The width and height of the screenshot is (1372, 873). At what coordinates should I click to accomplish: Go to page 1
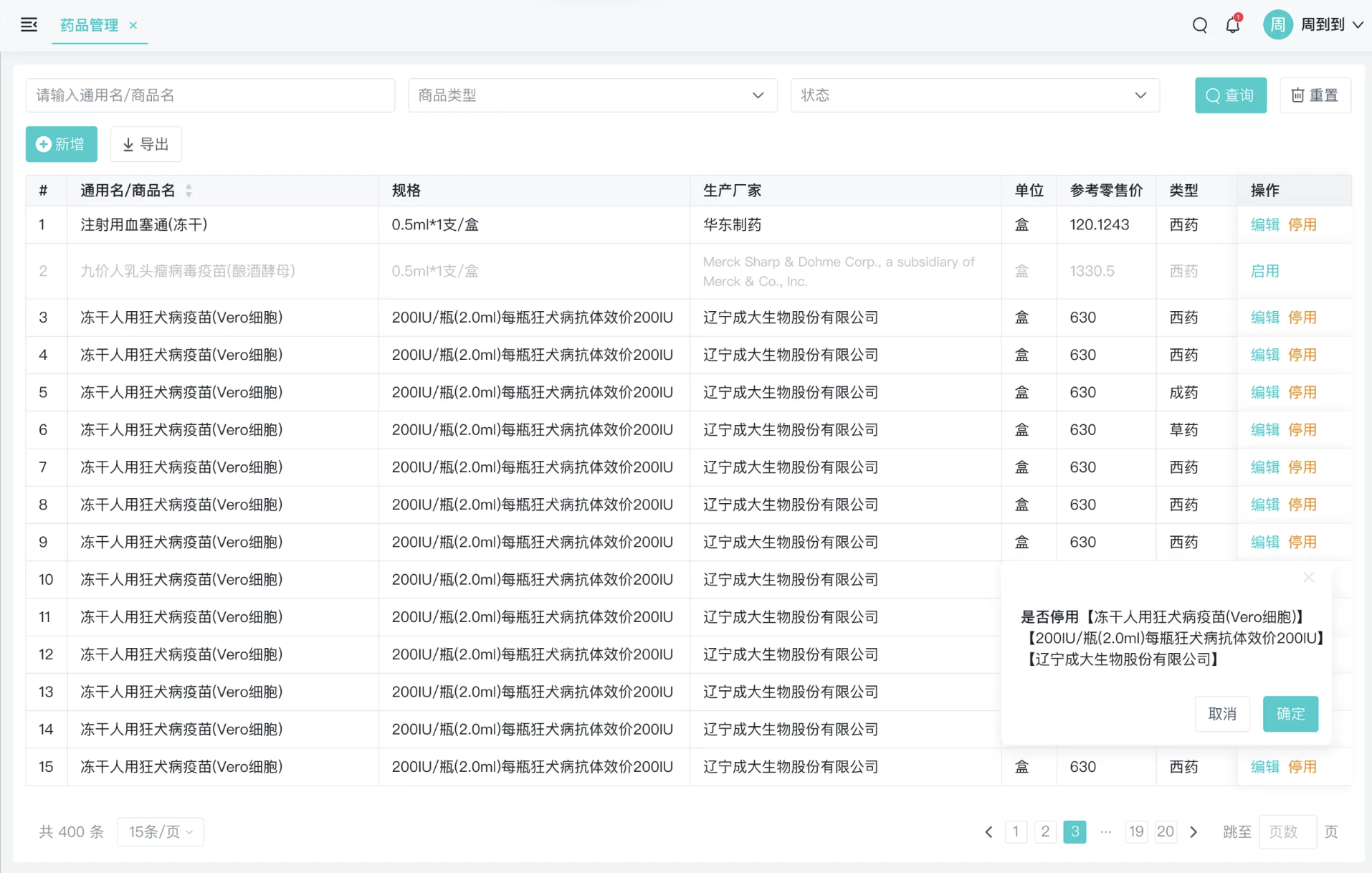pyautogui.click(x=1016, y=831)
